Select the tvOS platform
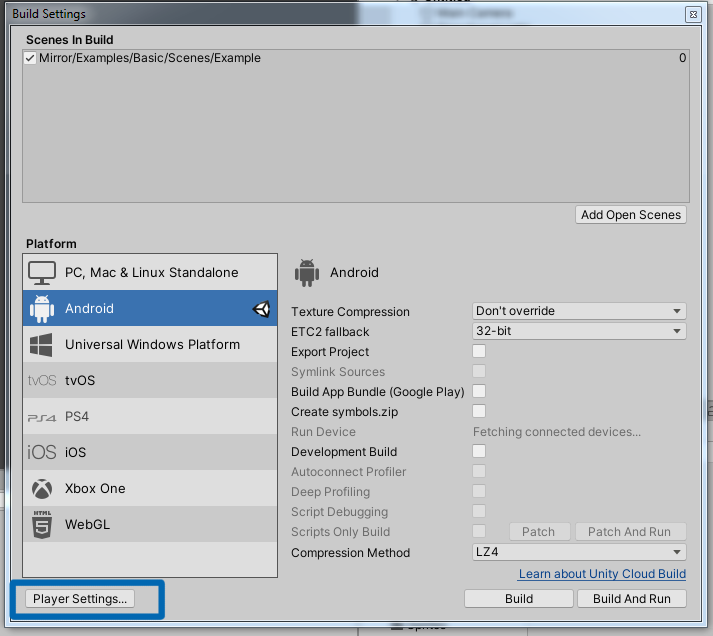The image size is (713, 636). [150, 381]
